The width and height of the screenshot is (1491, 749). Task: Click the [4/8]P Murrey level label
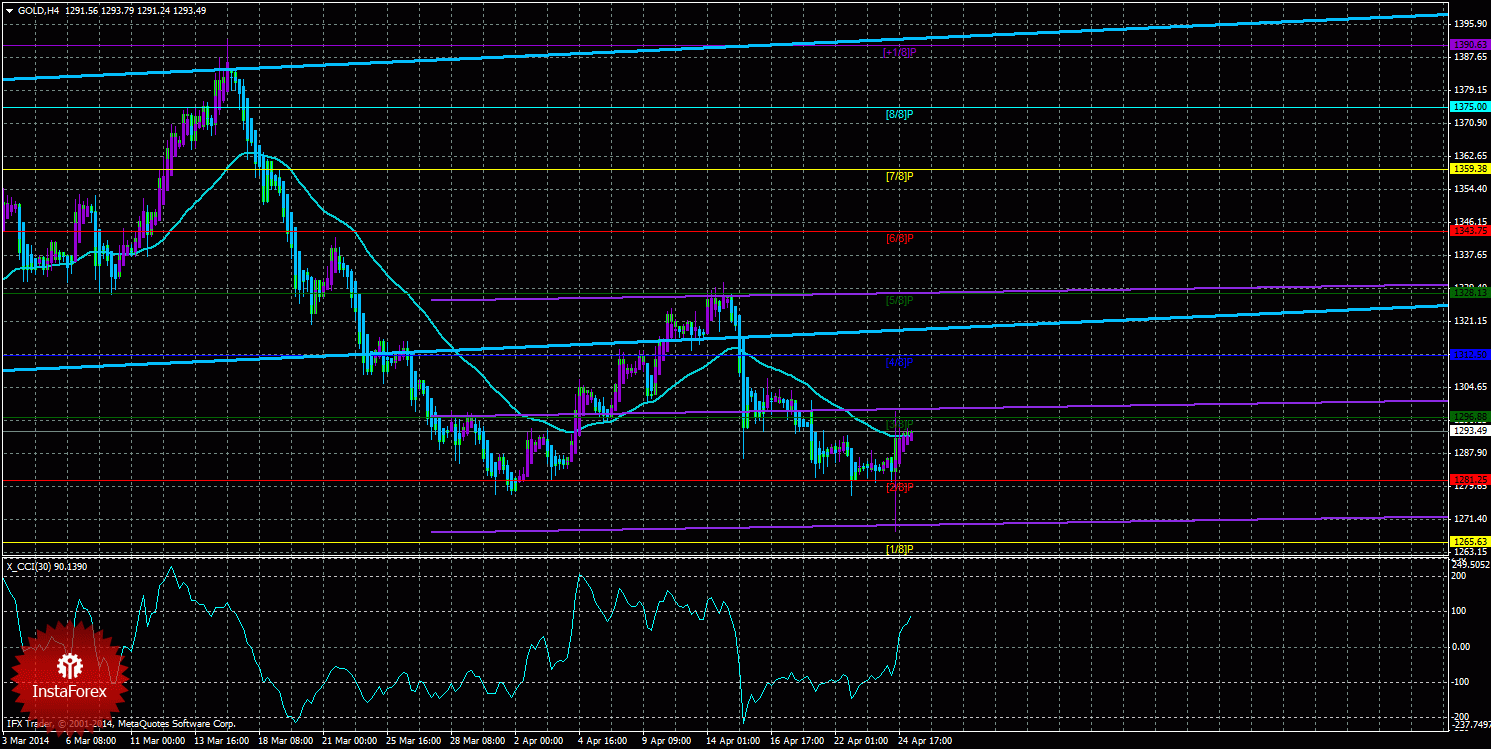pyautogui.click(x=900, y=361)
